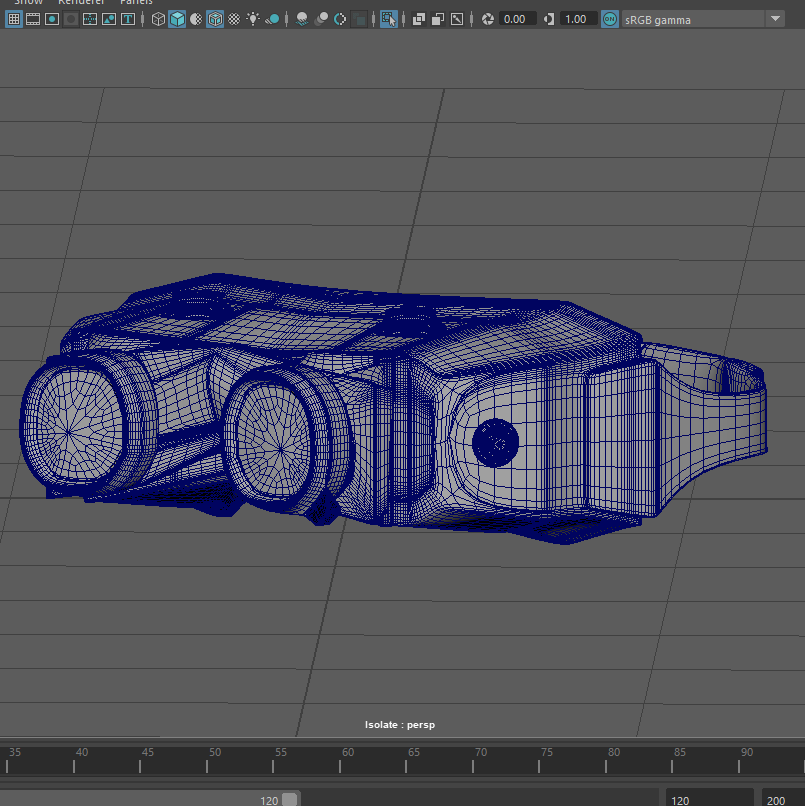Image resolution: width=805 pixels, height=806 pixels.
Task: Select smooth shade all cube icon
Action: pyautogui.click(x=177, y=19)
